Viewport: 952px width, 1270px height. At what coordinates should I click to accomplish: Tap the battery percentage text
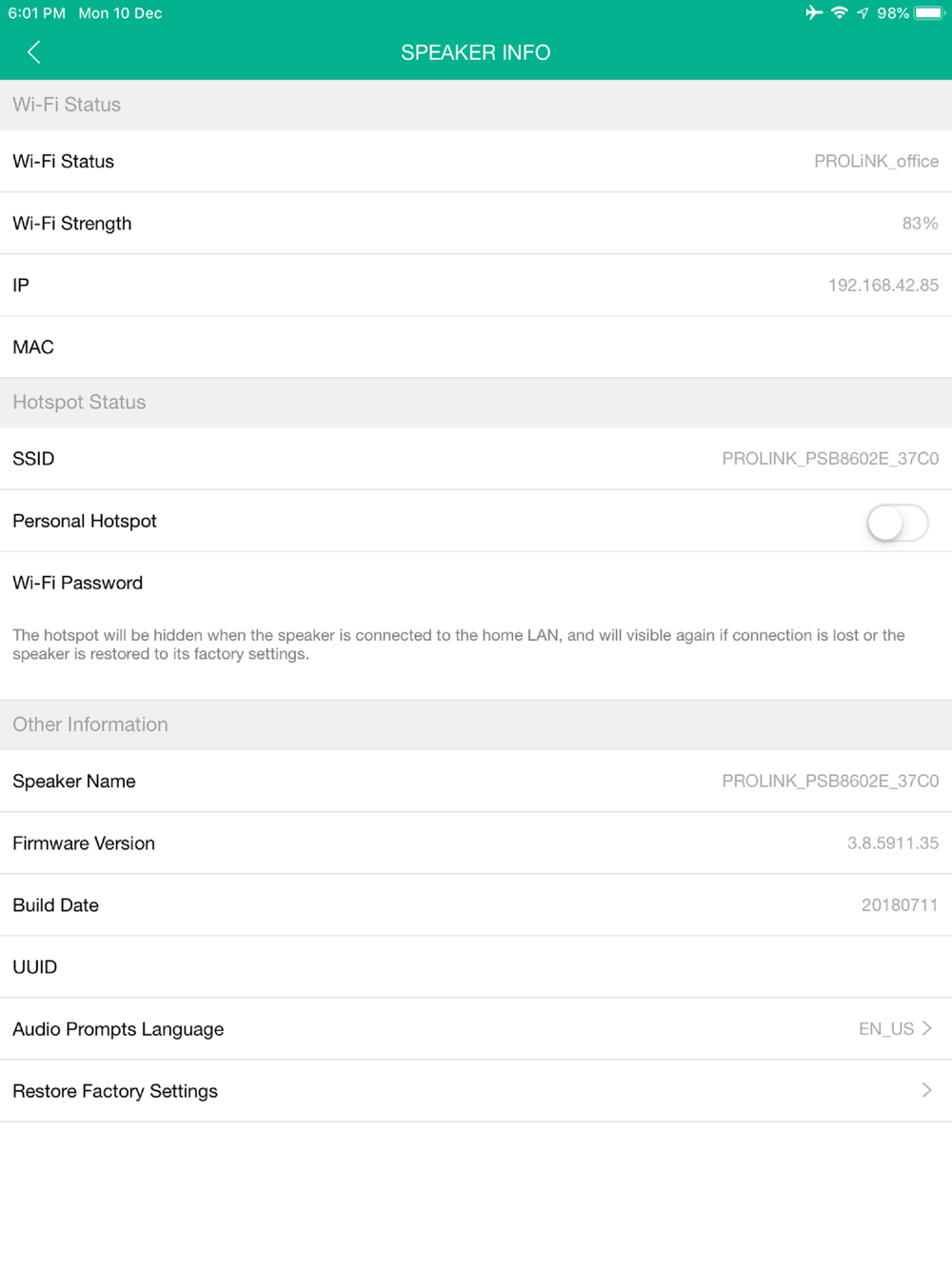[893, 13]
